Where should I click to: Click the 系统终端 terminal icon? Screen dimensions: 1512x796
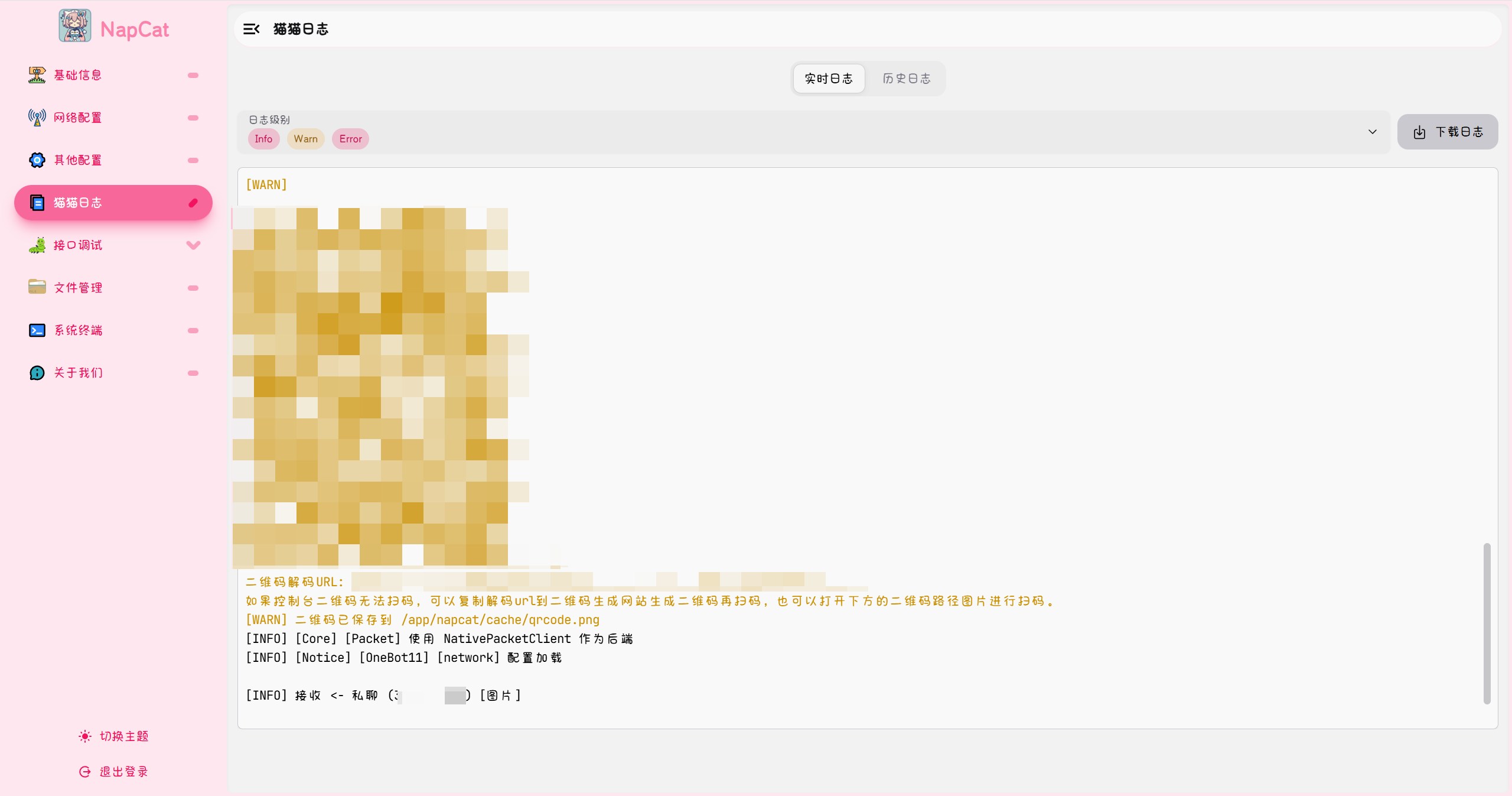37,330
